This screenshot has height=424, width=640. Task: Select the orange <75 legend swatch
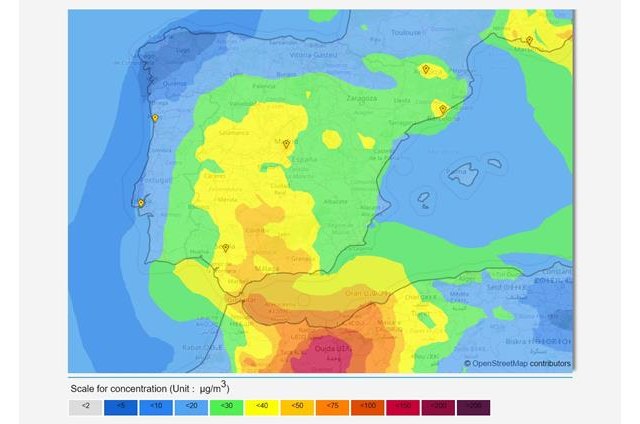(332, 406)
